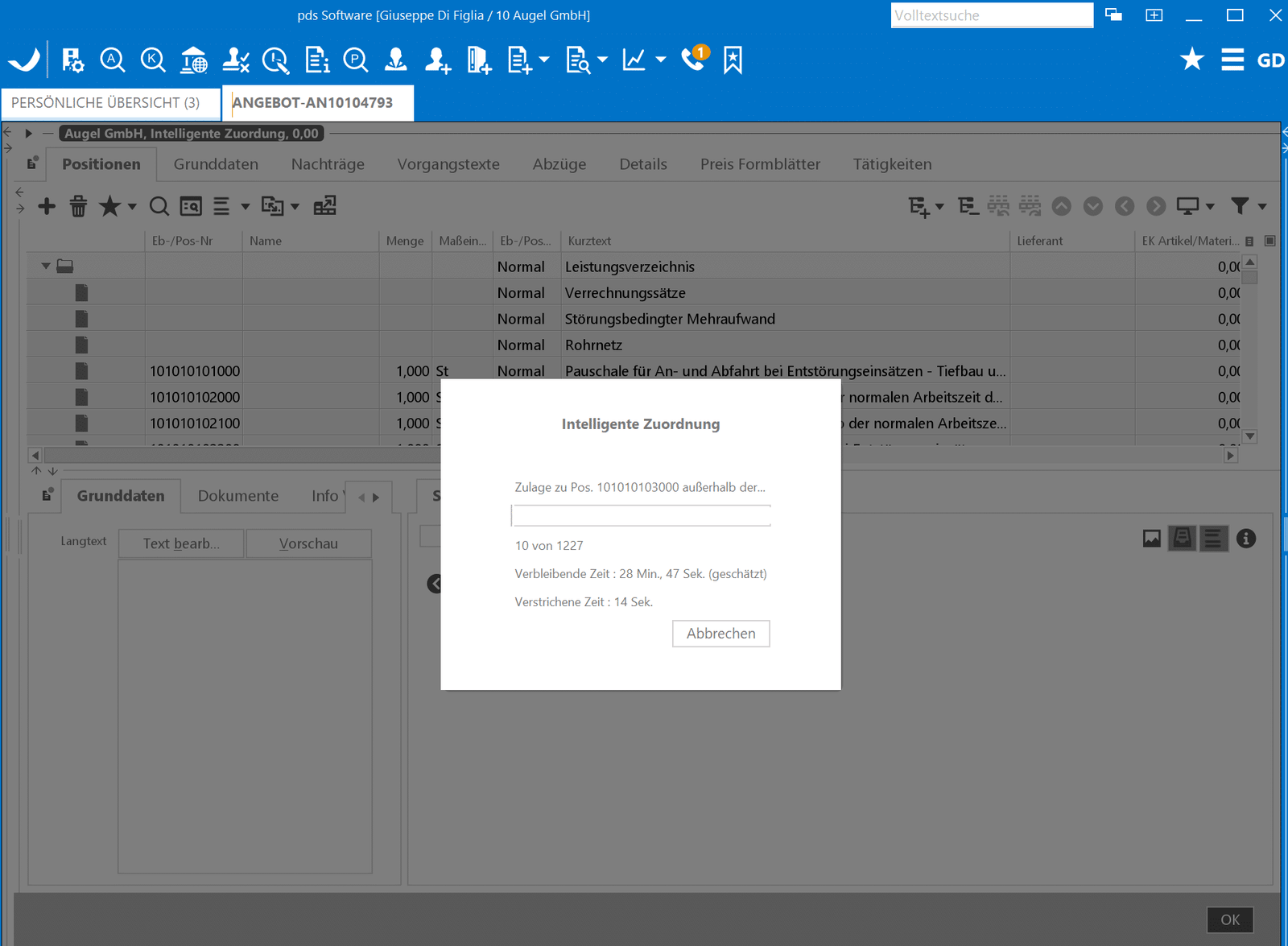Toggle the select-all box in table header corner
Viewport: 1288px width, 946px height.
coord(1269,241)
